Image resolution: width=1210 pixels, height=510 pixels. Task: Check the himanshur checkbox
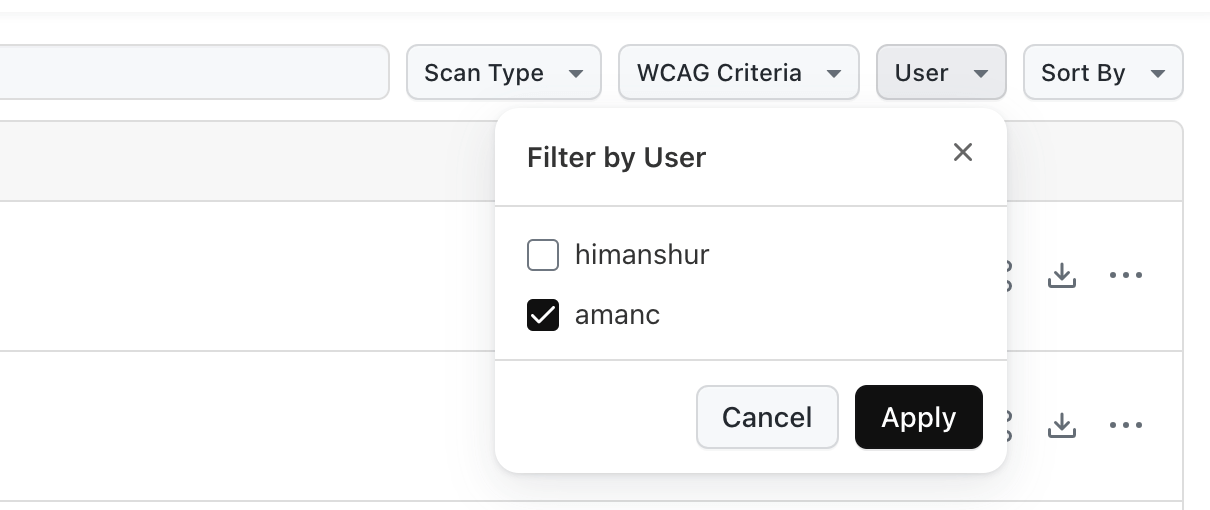tap(543, 256)
